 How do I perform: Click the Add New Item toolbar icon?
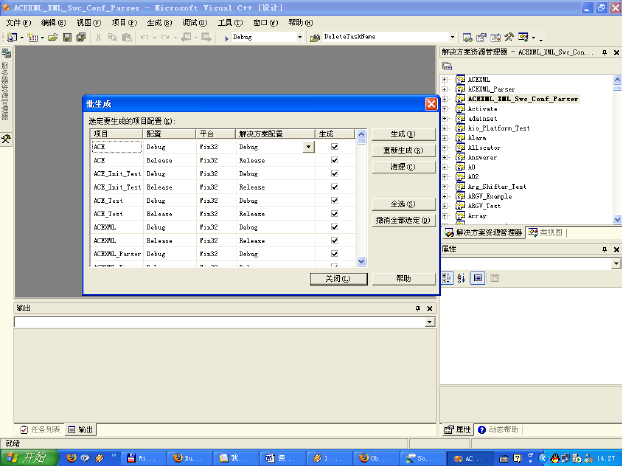click(33, 37)
